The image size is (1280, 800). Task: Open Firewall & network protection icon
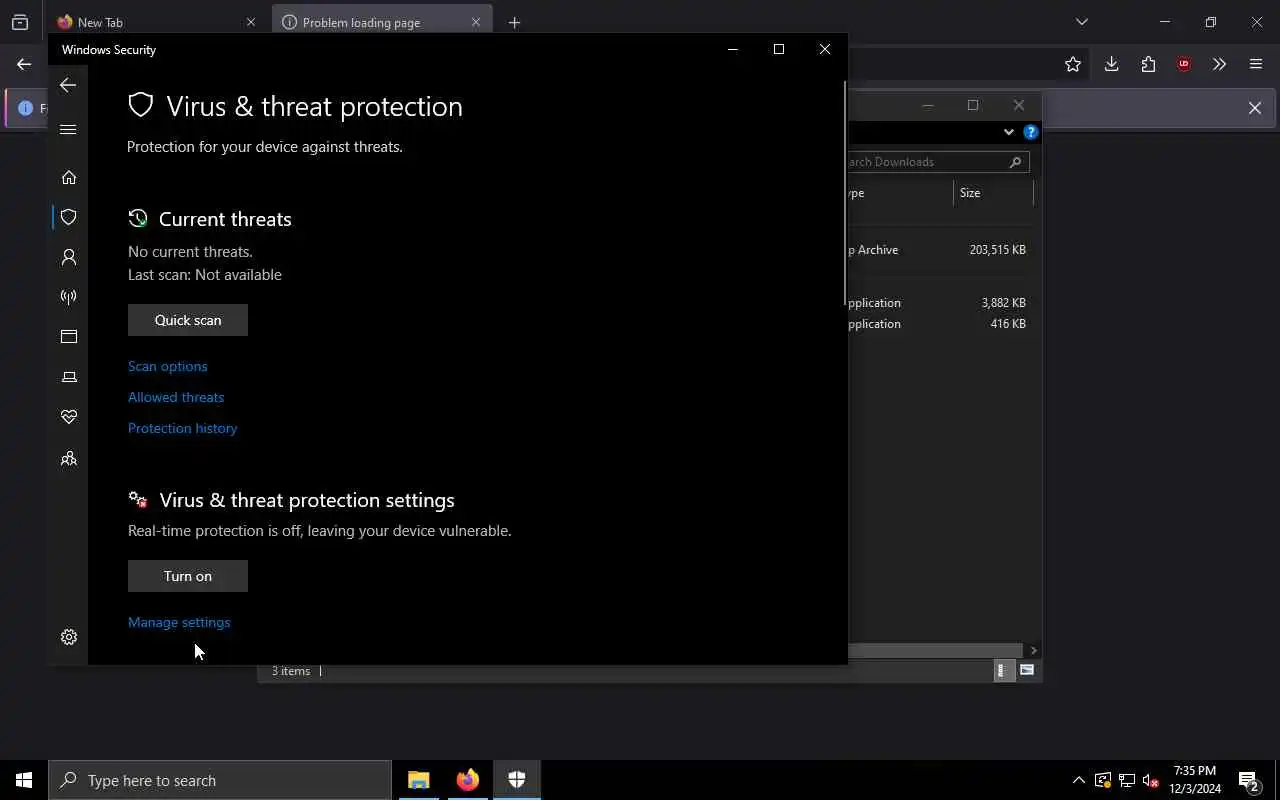coord(69,297)
